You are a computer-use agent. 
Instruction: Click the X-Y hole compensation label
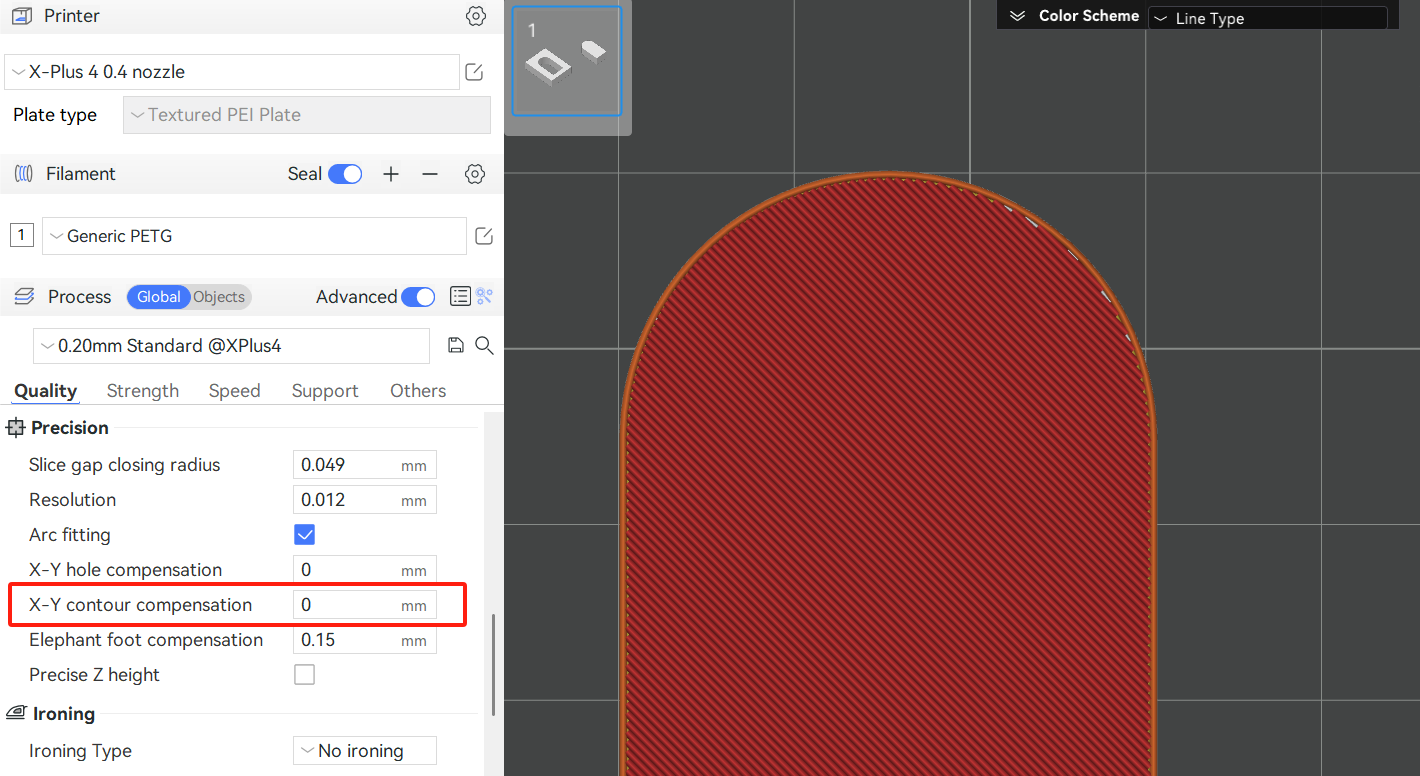point(125,570)
